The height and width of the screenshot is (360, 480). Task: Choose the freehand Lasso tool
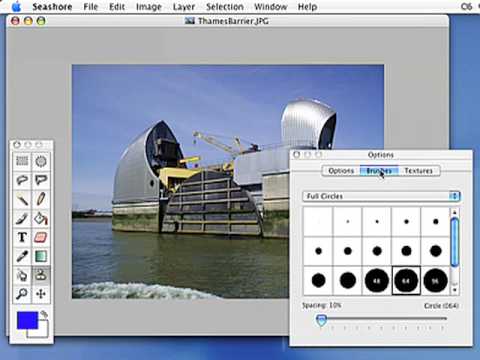[x=22, y=180]
